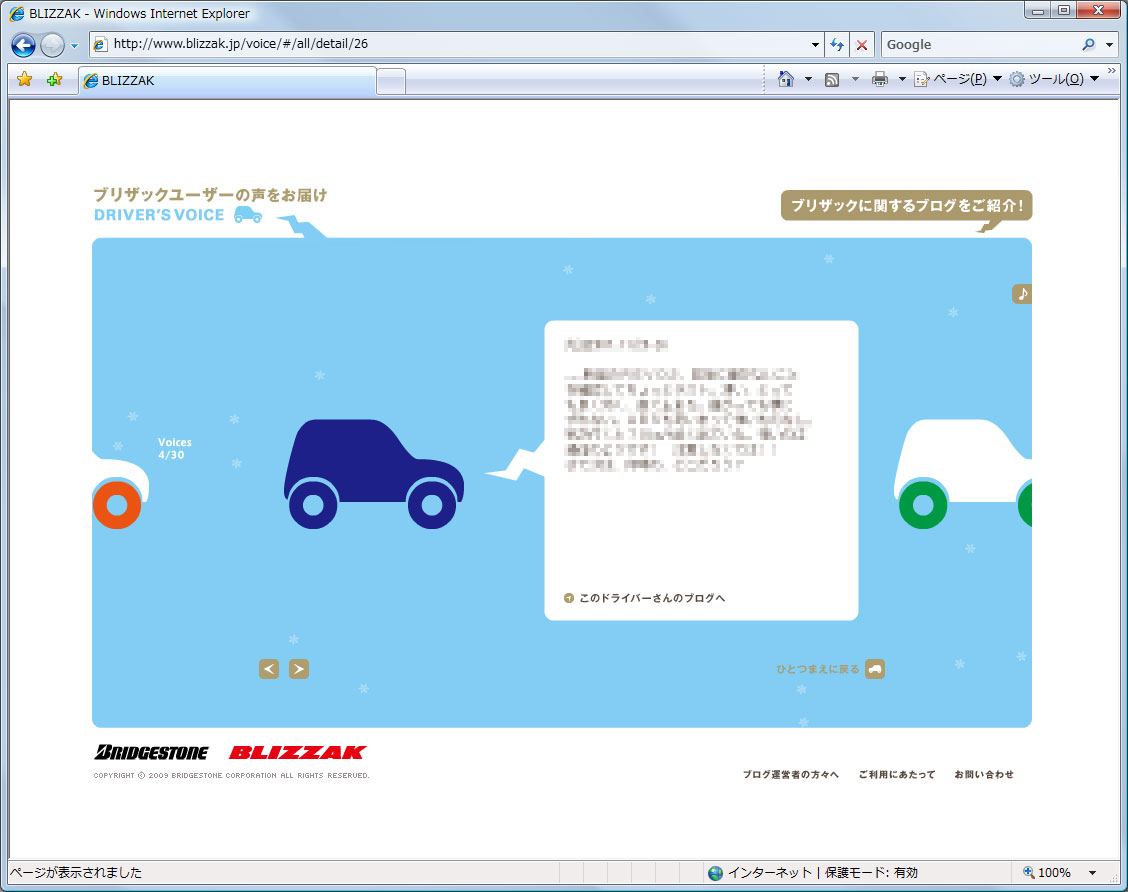Screen dimensions: 1128x892
Task: Click the Google search box
Action: pos(980,45)
